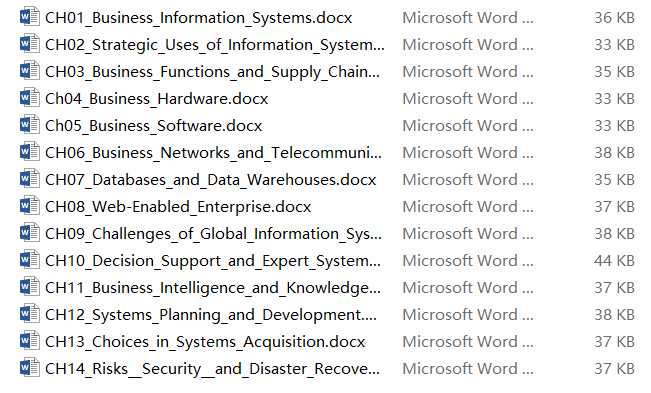
Task: Click Microsoft Word type of Ch04_Business_Hardware row
Action: pos(468,99)
